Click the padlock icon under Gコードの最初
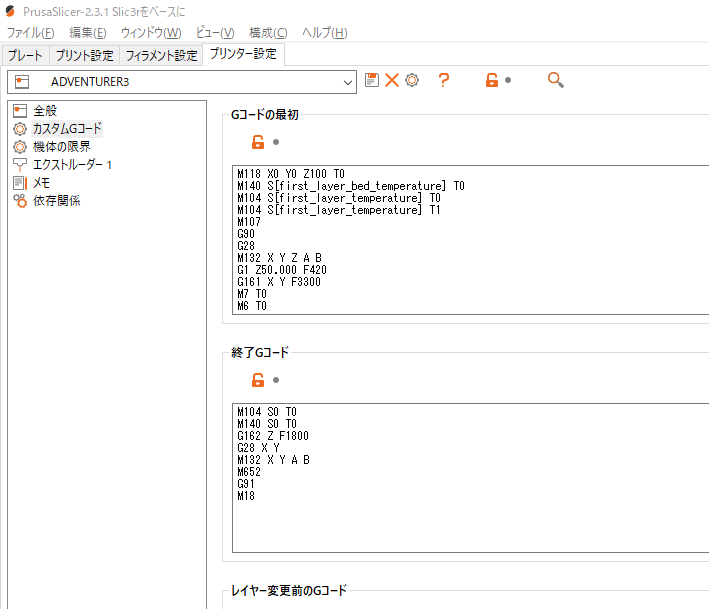 (x=258, y=142)
